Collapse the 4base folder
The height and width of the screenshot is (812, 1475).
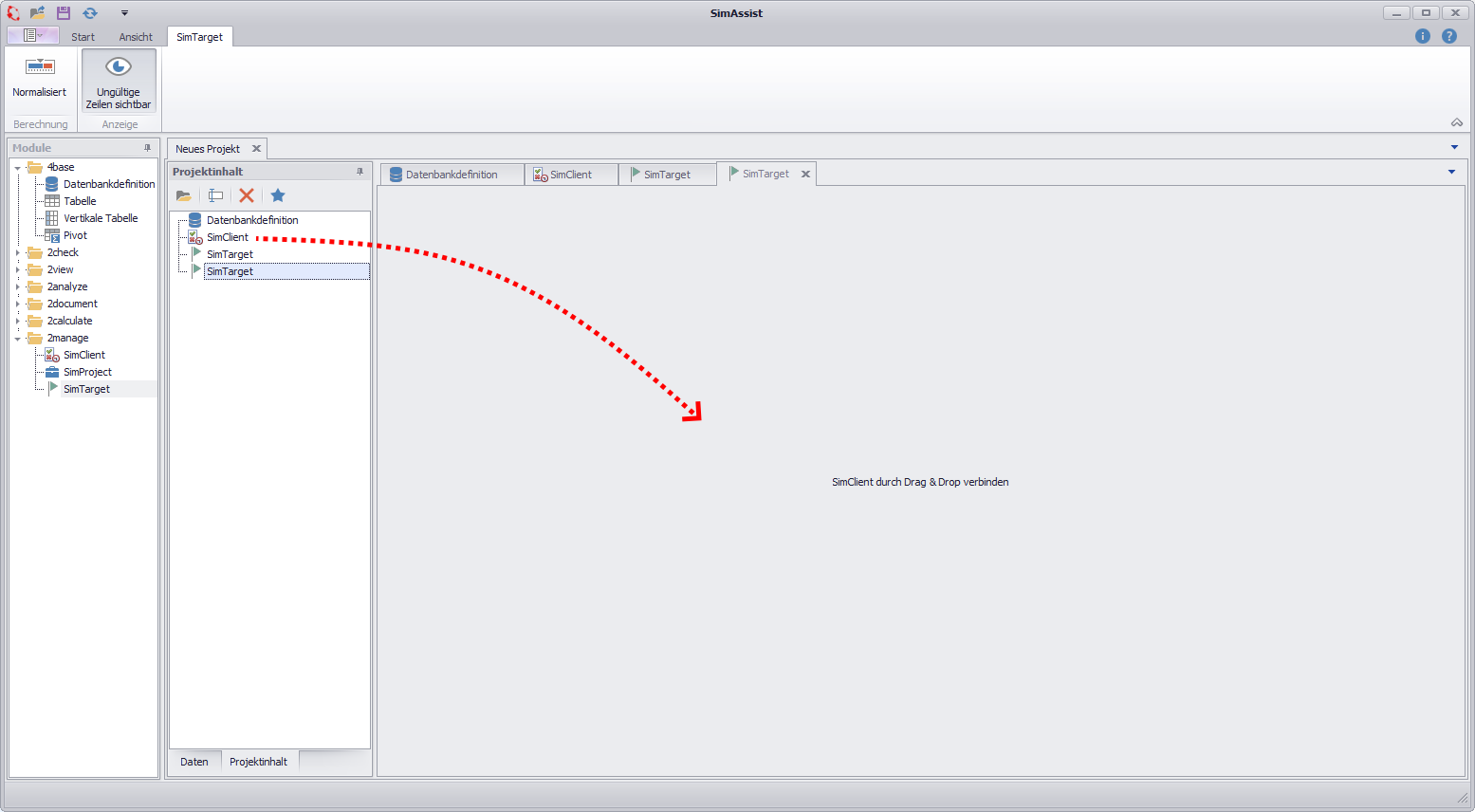pos(17,168)
